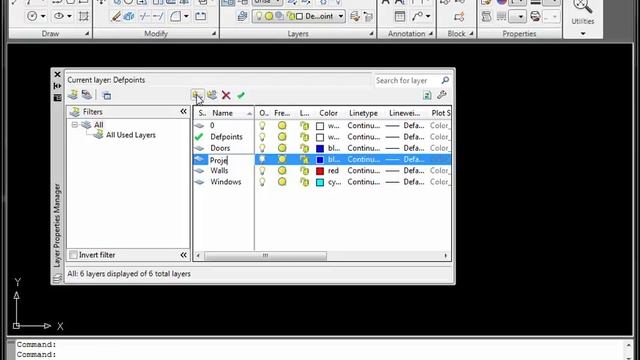
Task: Click the Fillet icon in Modify panel
Action: click(x=176, y=16)
